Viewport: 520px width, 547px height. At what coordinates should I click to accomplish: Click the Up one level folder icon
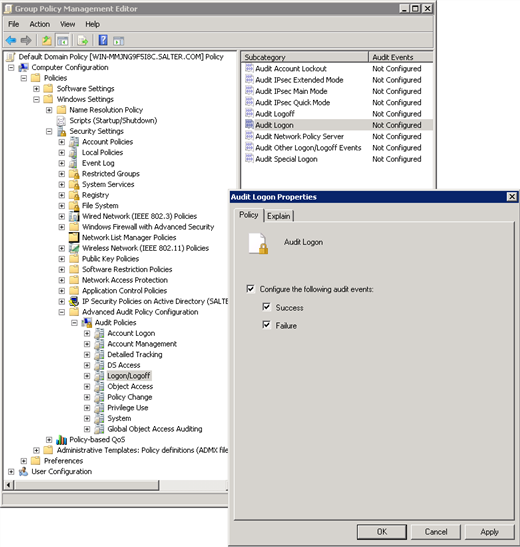[x=47, y=40]
